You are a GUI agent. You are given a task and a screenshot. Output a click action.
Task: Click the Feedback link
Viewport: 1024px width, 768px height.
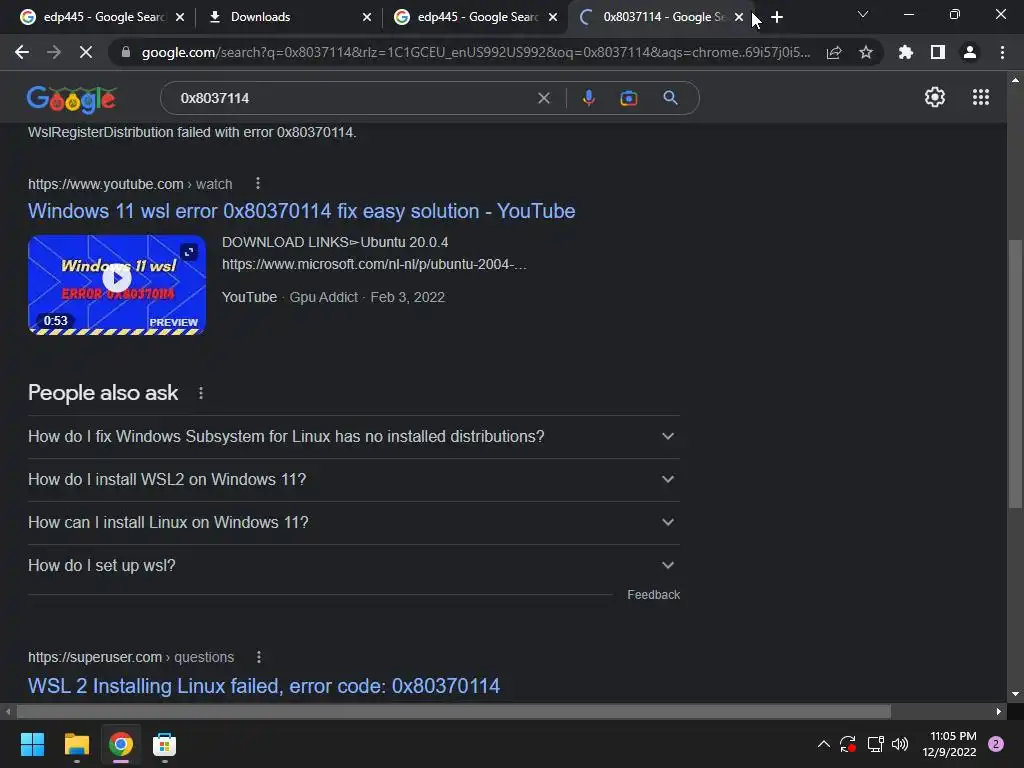point(653,595)
